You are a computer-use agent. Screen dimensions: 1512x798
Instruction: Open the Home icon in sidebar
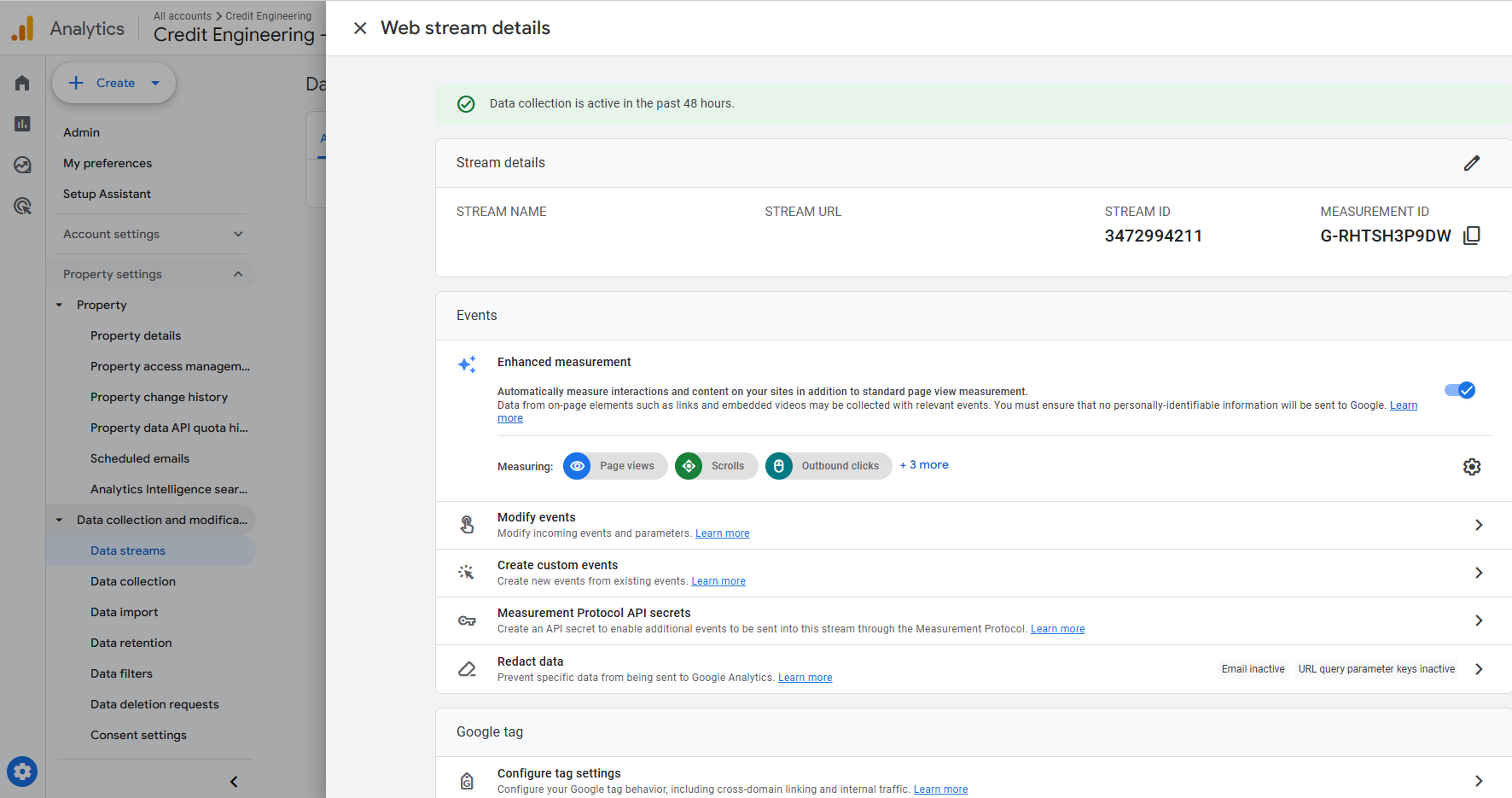click(22, 83)
